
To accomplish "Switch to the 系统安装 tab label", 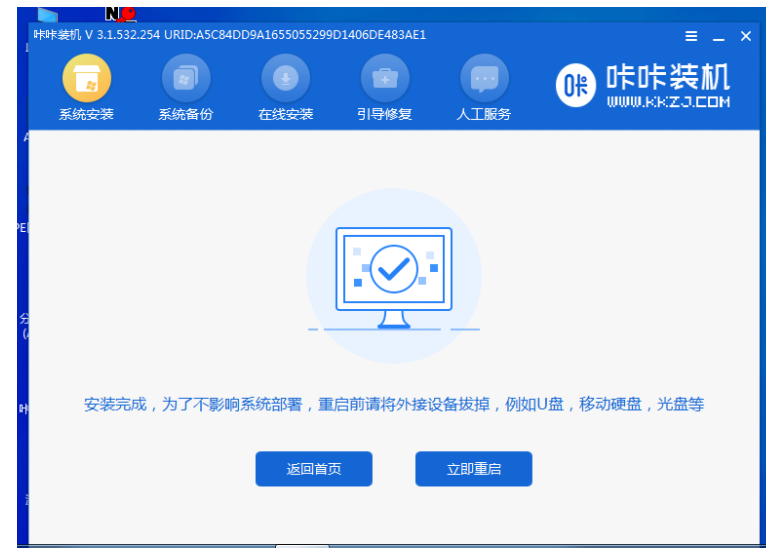I will point(86,114).
